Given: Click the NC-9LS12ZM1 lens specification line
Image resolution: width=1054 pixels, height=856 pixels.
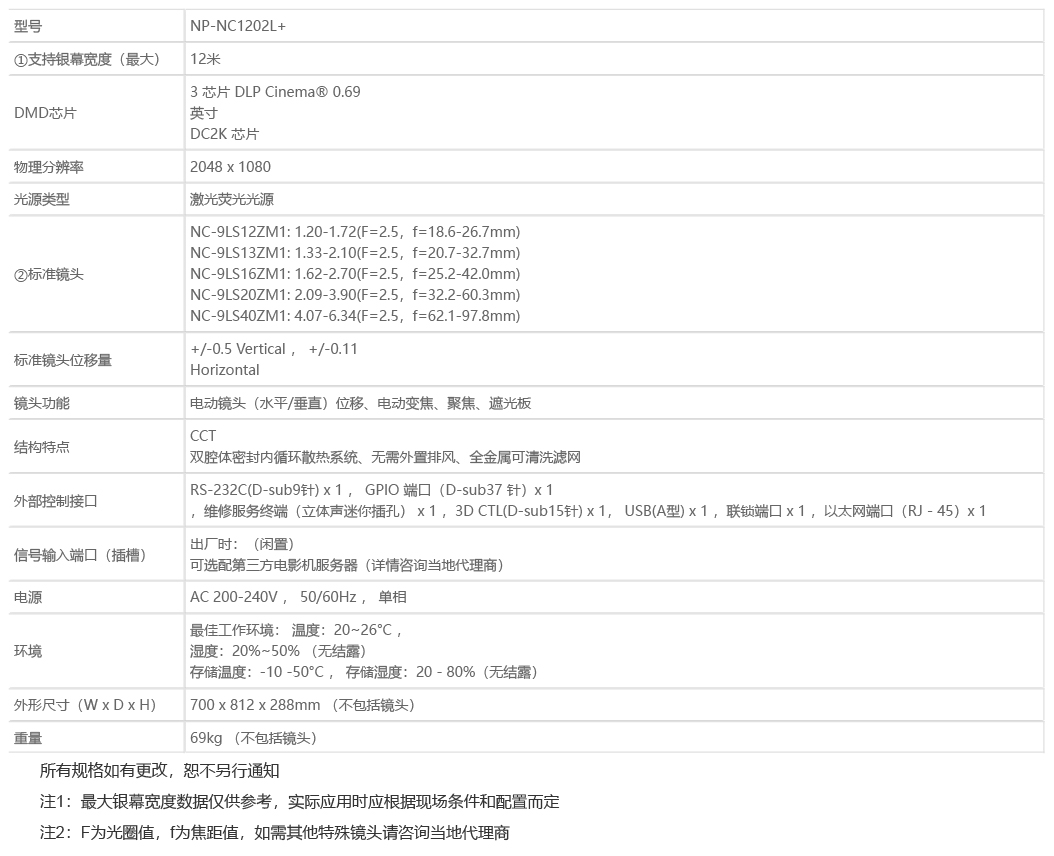Looking at the screenshot, I should [x=355, y=232].
